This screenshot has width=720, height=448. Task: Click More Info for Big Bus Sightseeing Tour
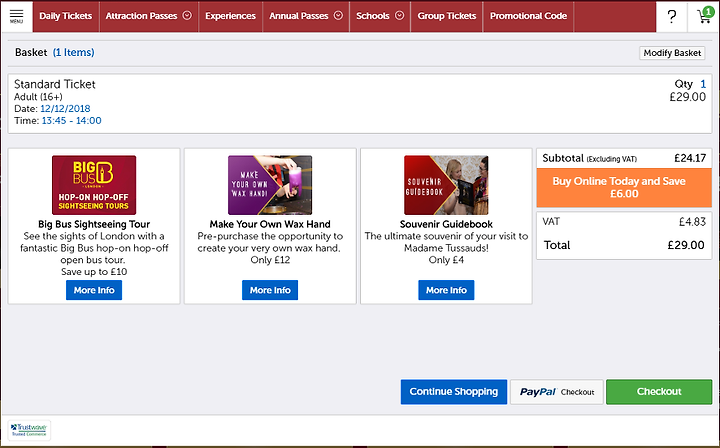click(x=94, y=290)
